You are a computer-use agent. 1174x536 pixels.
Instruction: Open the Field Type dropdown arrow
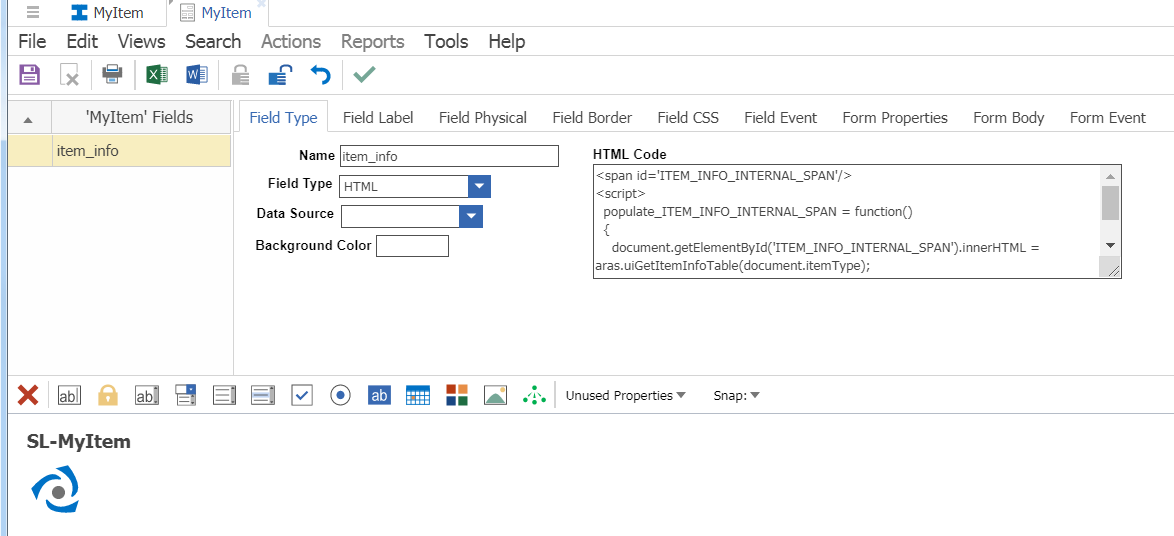click(479, 186)
